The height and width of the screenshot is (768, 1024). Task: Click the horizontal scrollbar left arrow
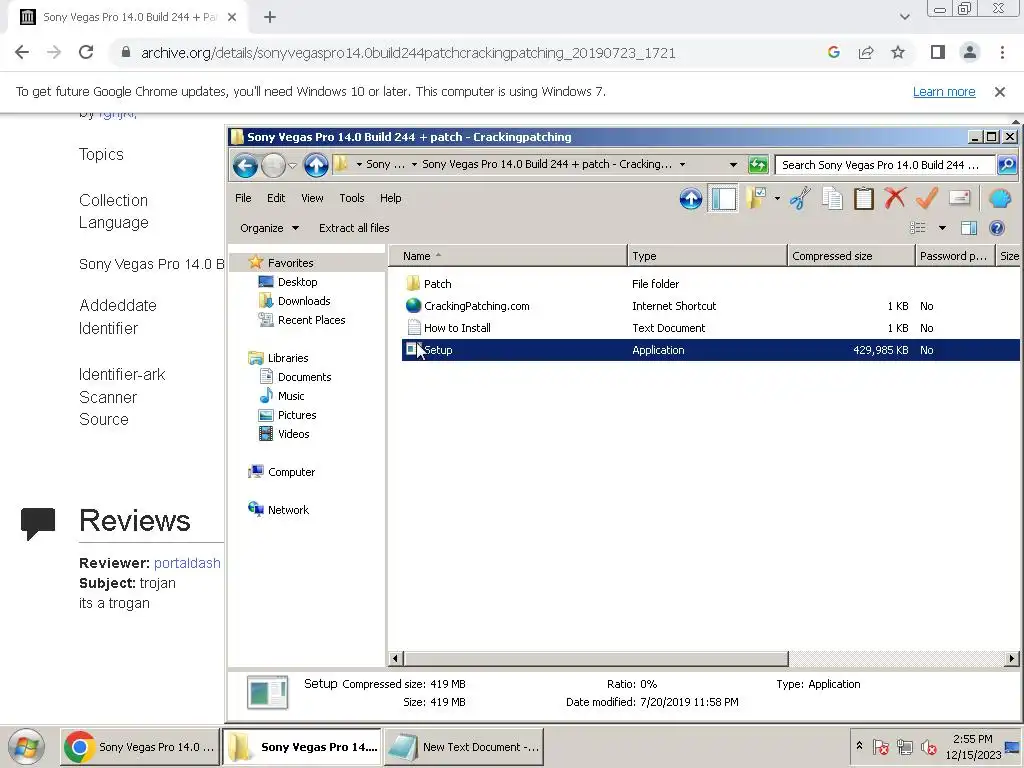tap(395, 658)
